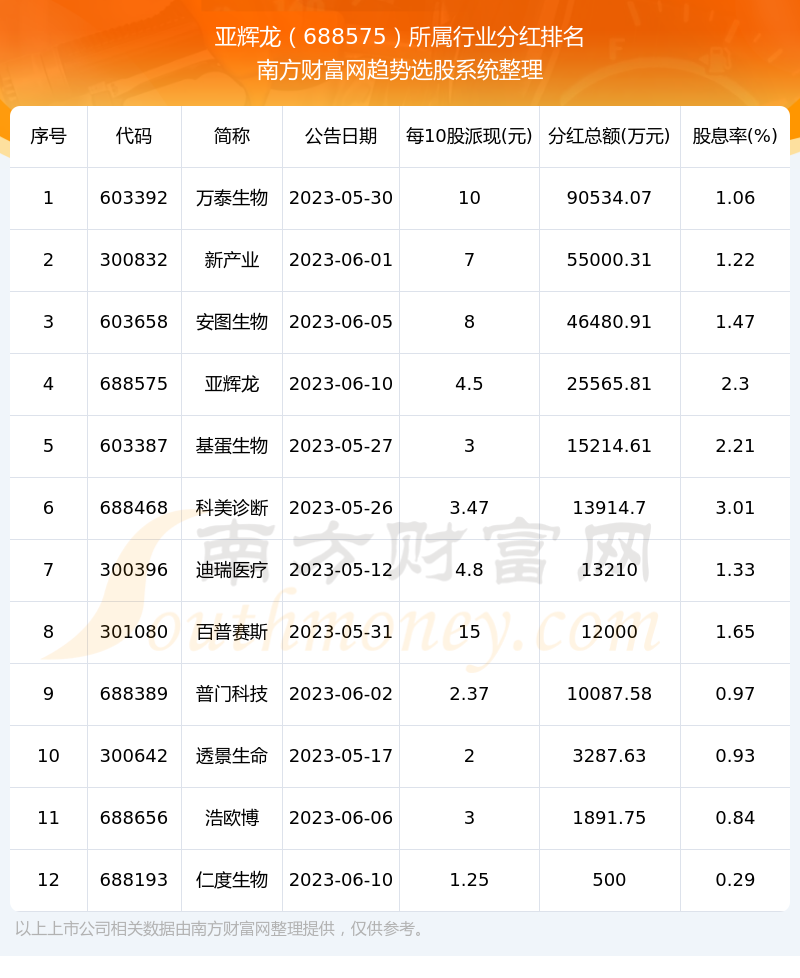Click the name 迪瑞医疗
Image resolution: width=800 pixels, height=978 pixels.
click(x=231, y=569)
